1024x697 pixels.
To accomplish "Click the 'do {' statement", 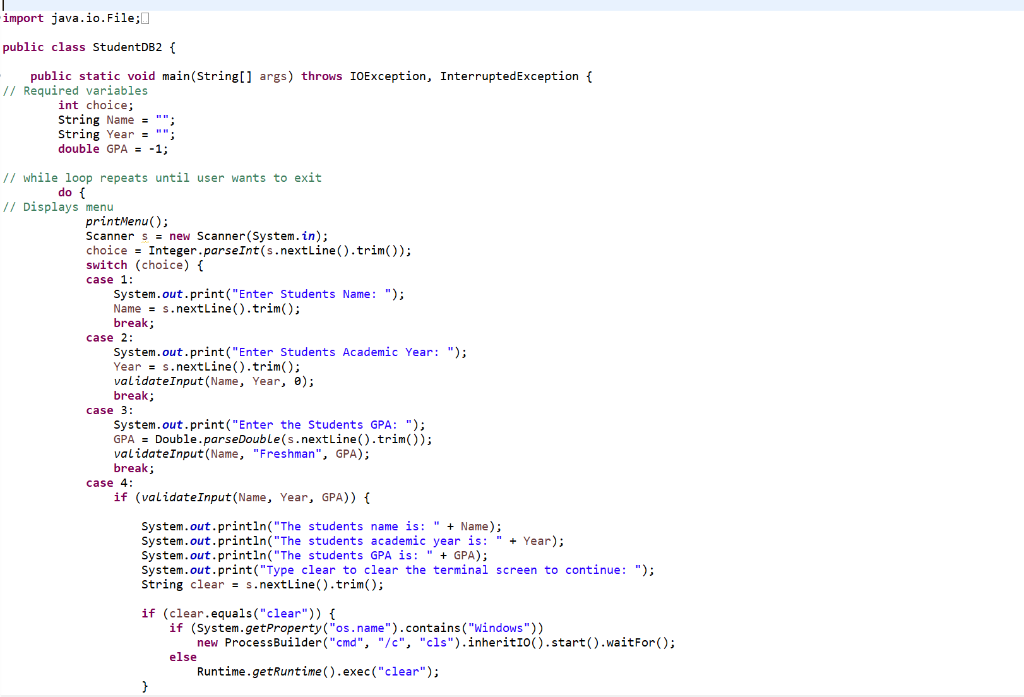I will [72, 192].
